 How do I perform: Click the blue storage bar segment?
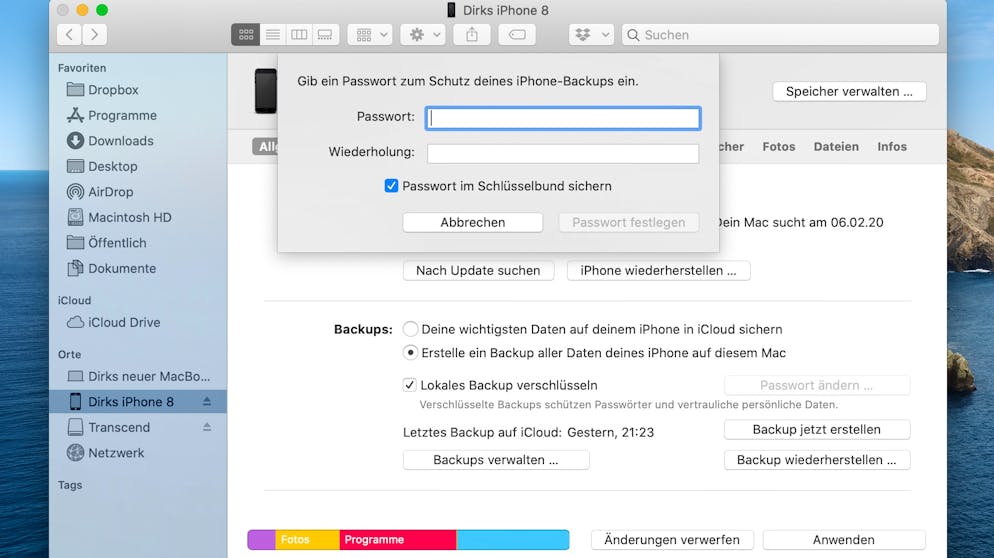pos(513,540)
